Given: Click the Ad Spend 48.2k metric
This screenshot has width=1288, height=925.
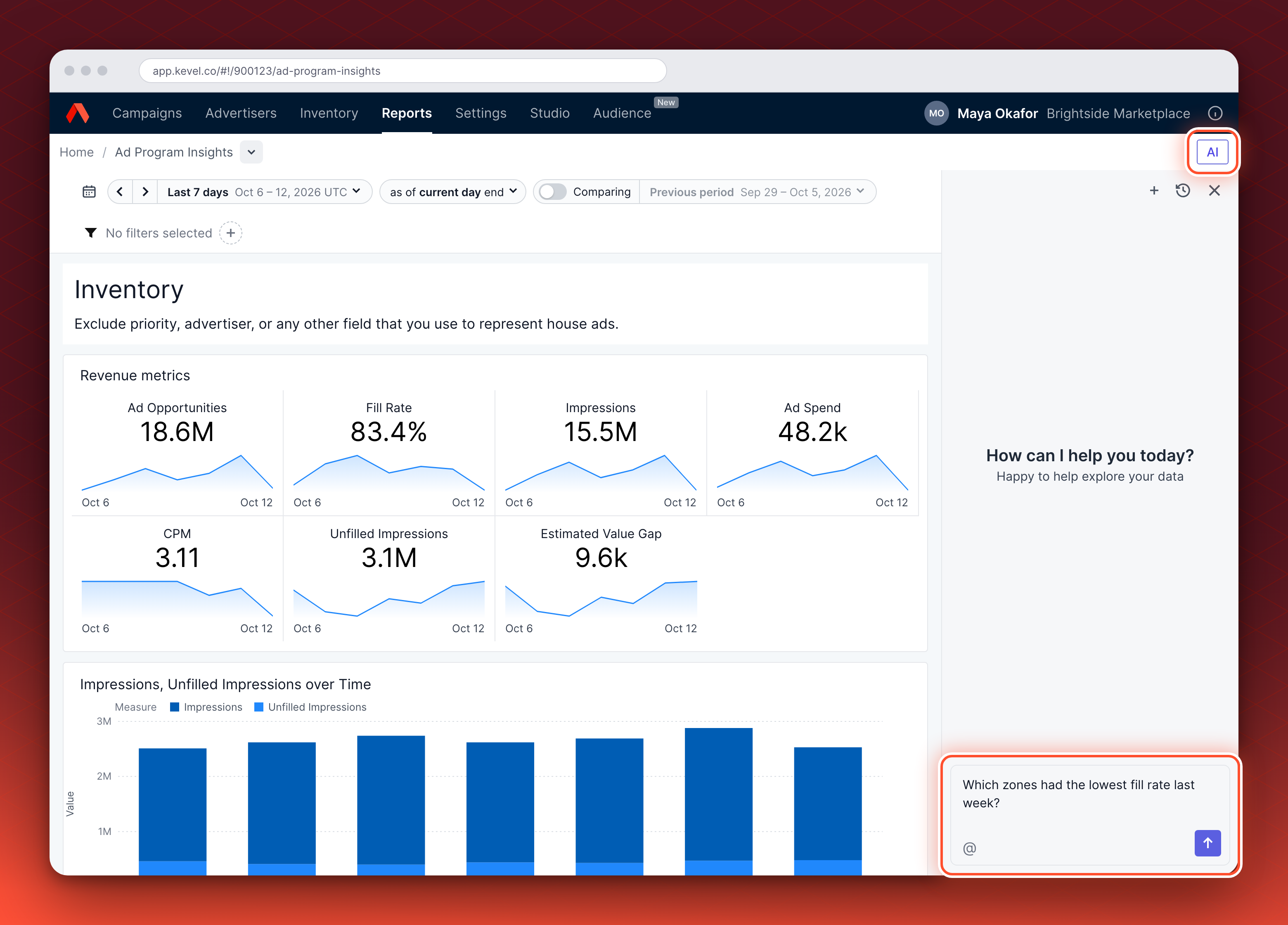Looking at the screenshot, I should click(813, 452).
